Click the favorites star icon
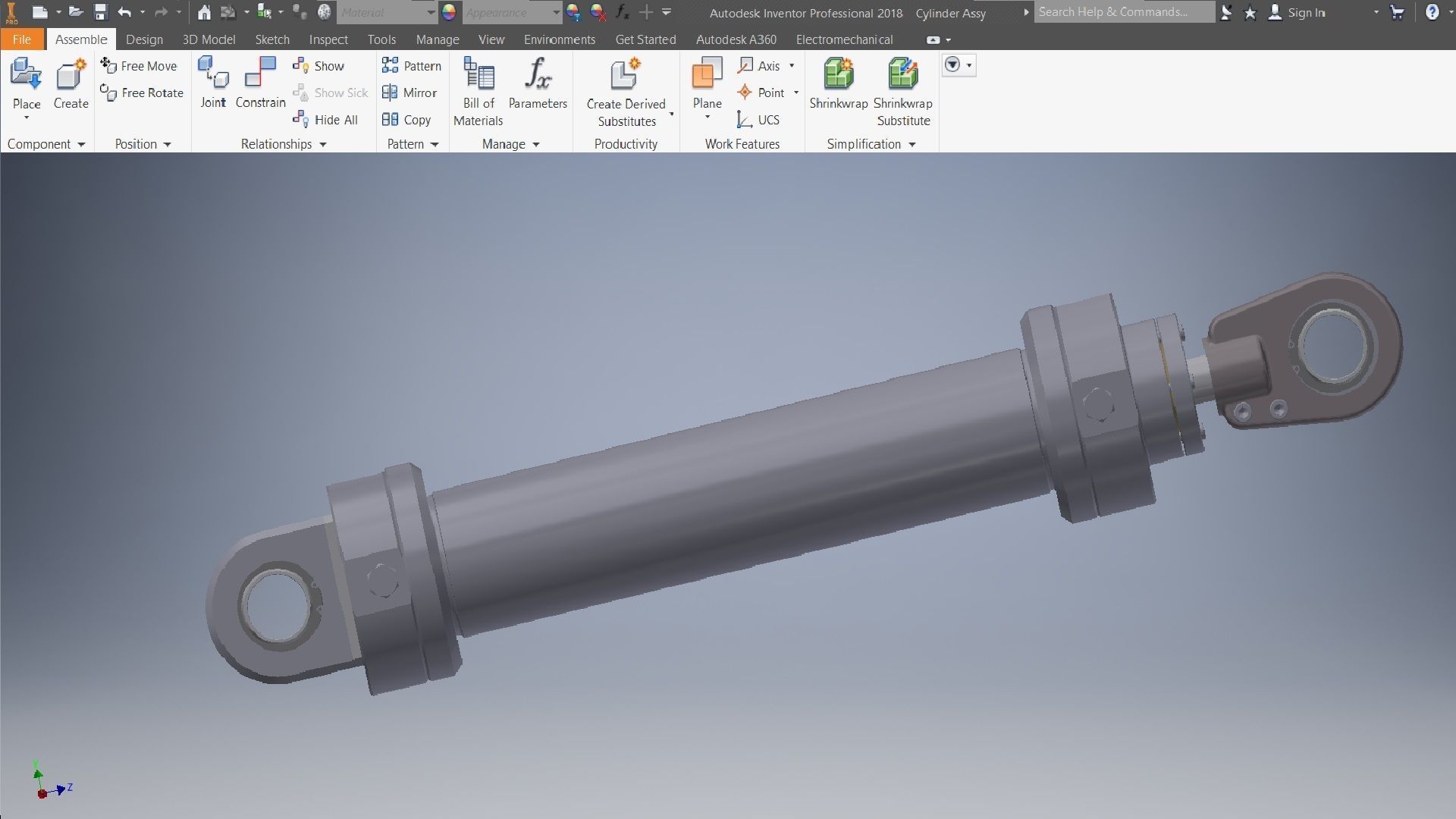This screenshot has width=1456, height=819. (1250, 12)
